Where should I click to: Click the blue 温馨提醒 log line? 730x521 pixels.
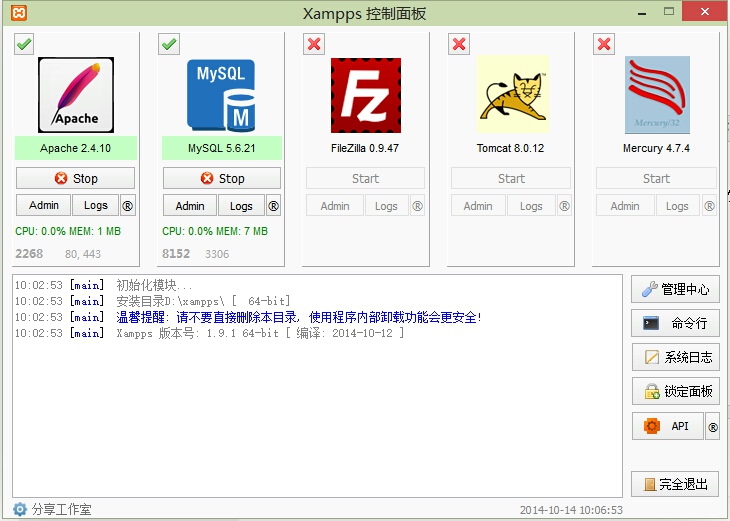(x=248, y=317)
